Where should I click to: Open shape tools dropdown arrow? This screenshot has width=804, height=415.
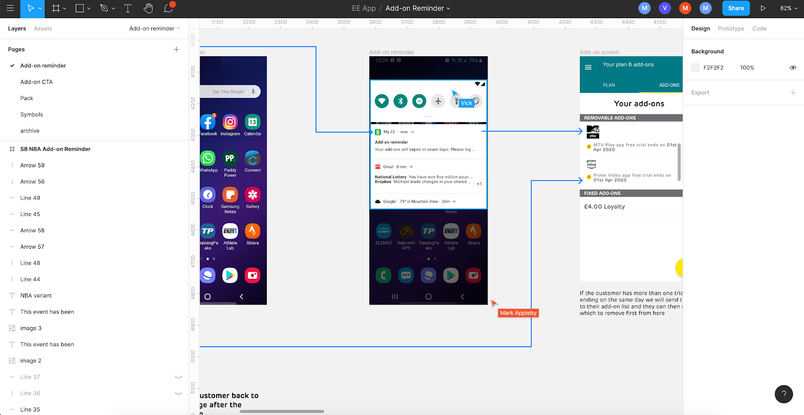[89, 9]
